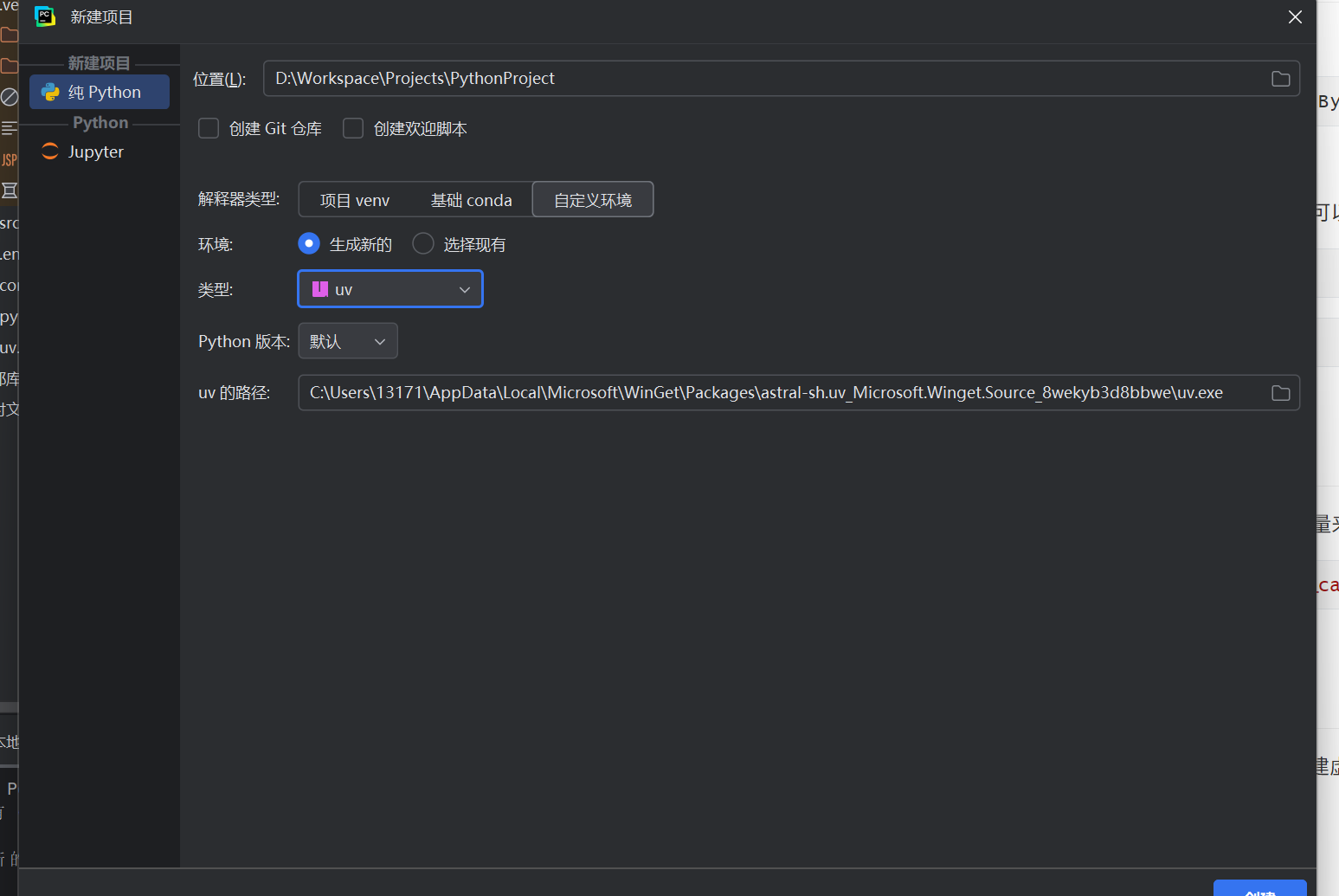This screenshot has height=896, width=1339.
Task: Select the 自定义环境 interpreter tab
Action: 593,200
